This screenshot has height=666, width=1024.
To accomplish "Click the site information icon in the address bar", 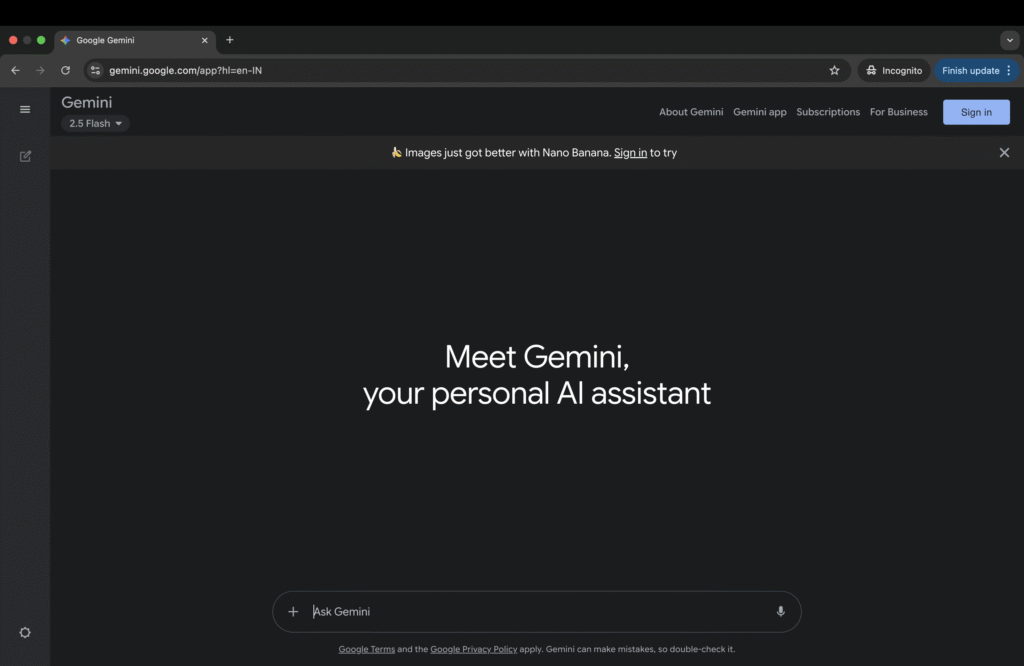I will click(94, 70).
